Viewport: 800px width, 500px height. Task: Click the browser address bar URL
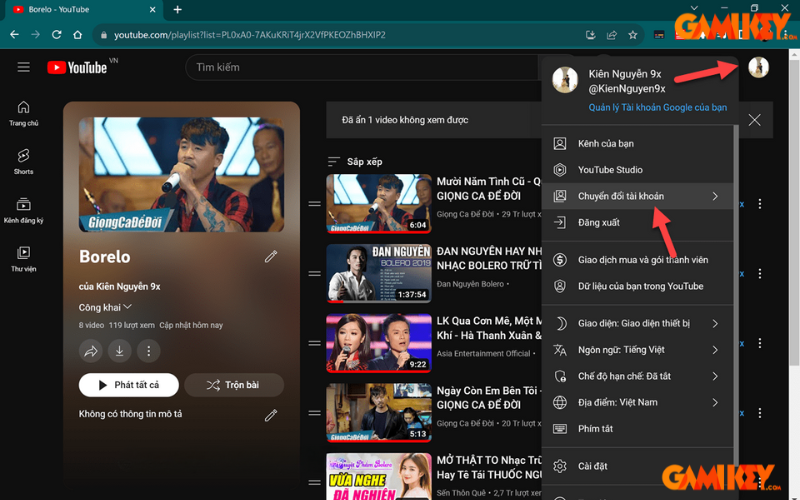click(x=249, y=35)
